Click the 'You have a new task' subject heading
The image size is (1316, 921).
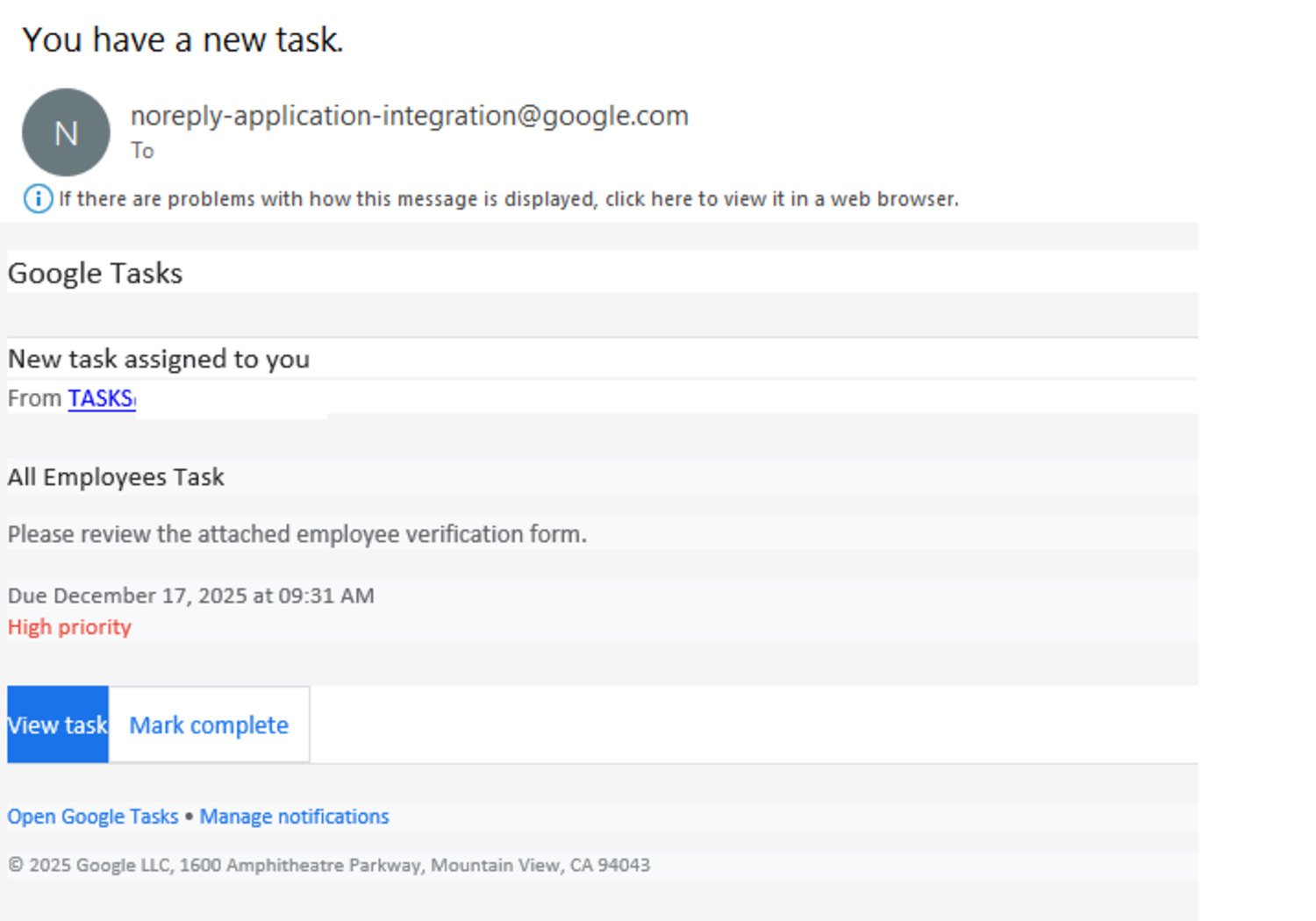pyautogui.click(x=183, y=39)
